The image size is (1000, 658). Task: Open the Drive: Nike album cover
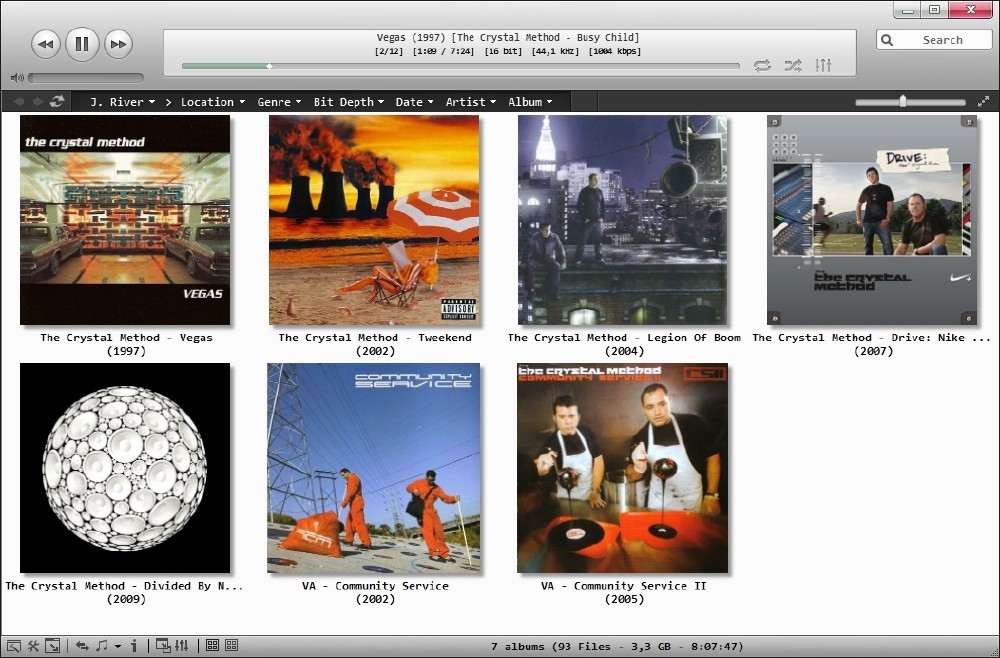(x=872, y=220)
